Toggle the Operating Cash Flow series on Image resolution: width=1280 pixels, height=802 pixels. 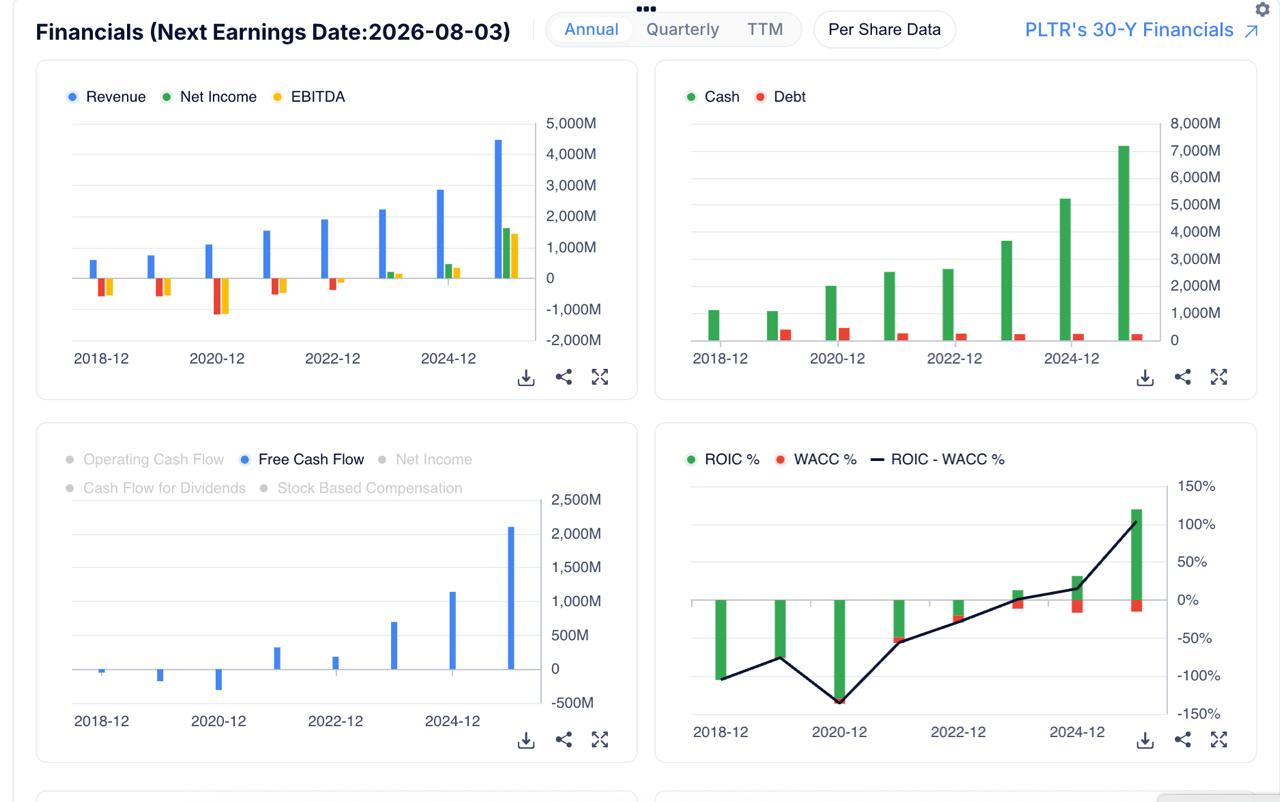coord(145,460)
